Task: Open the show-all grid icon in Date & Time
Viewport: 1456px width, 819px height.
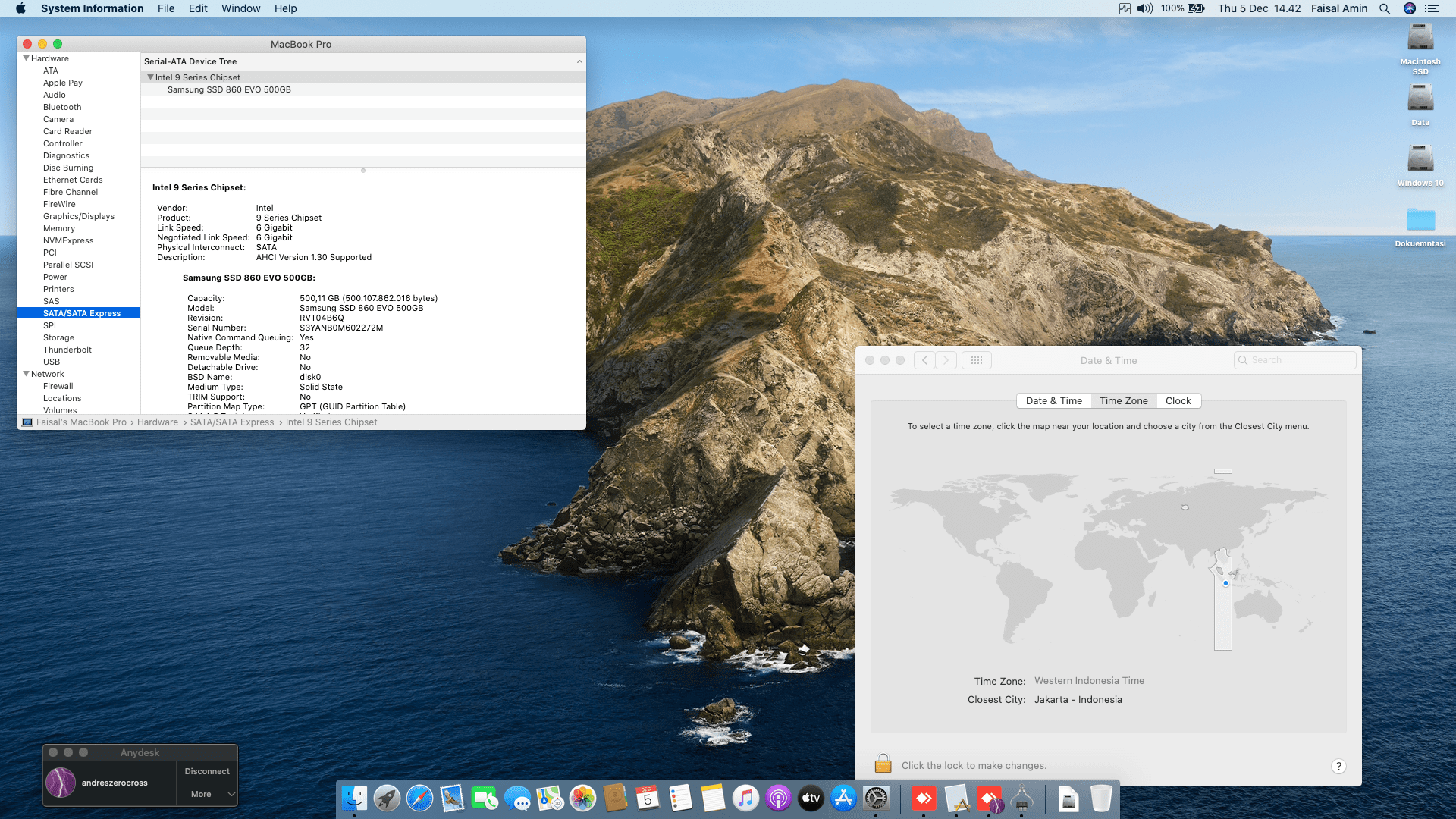Action: click(x=976, y=360)
